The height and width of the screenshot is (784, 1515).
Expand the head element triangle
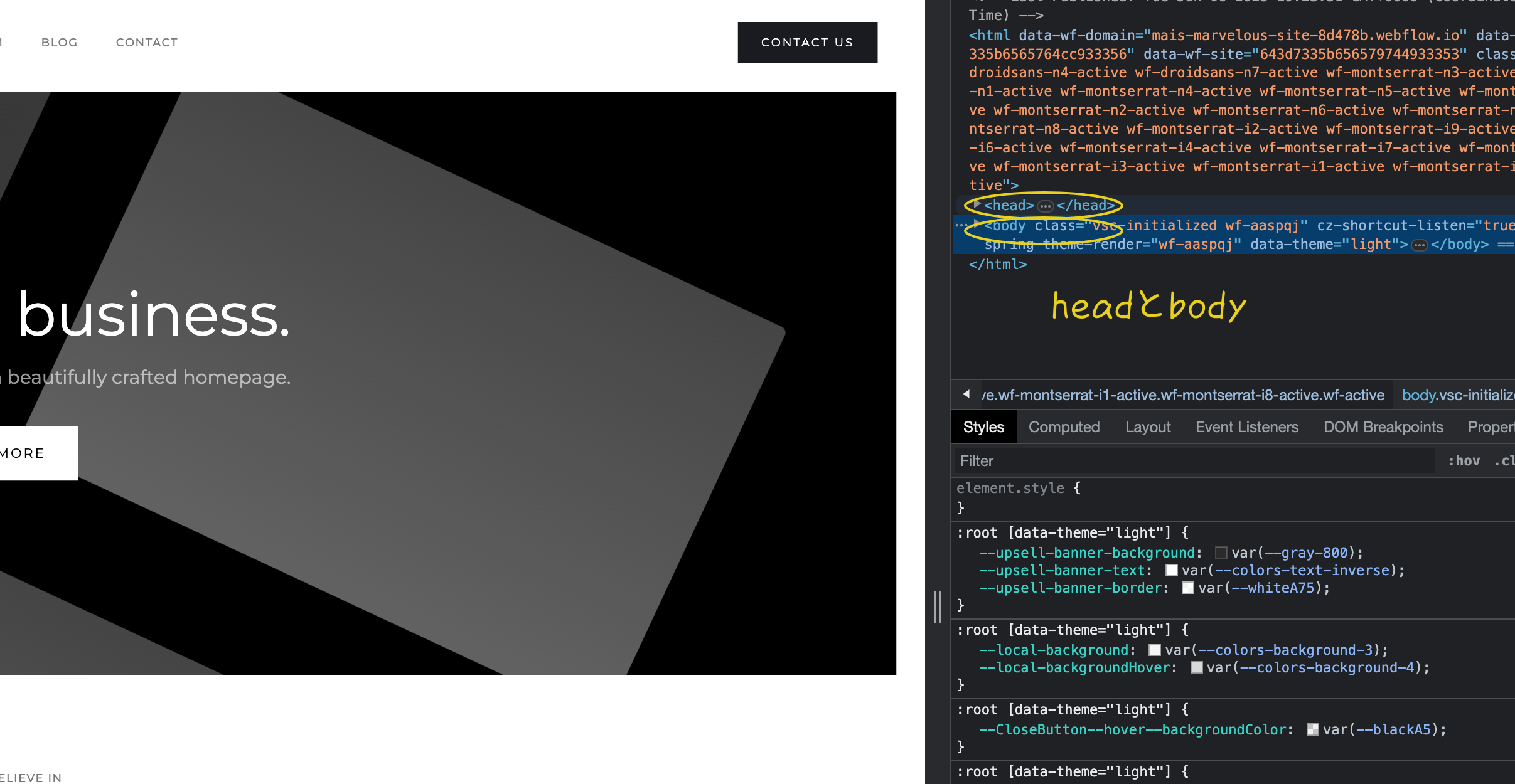tap(977, 205)
